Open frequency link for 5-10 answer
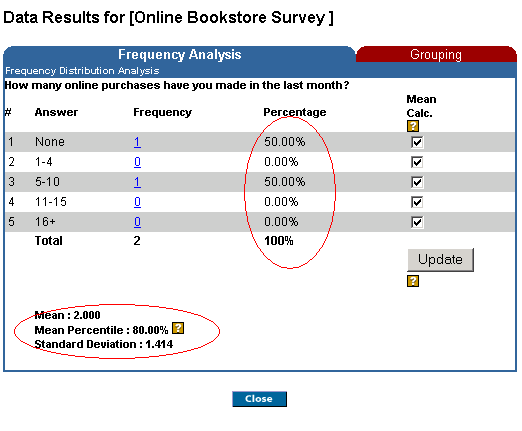This screenshot has width=522, height=431. 137,182
